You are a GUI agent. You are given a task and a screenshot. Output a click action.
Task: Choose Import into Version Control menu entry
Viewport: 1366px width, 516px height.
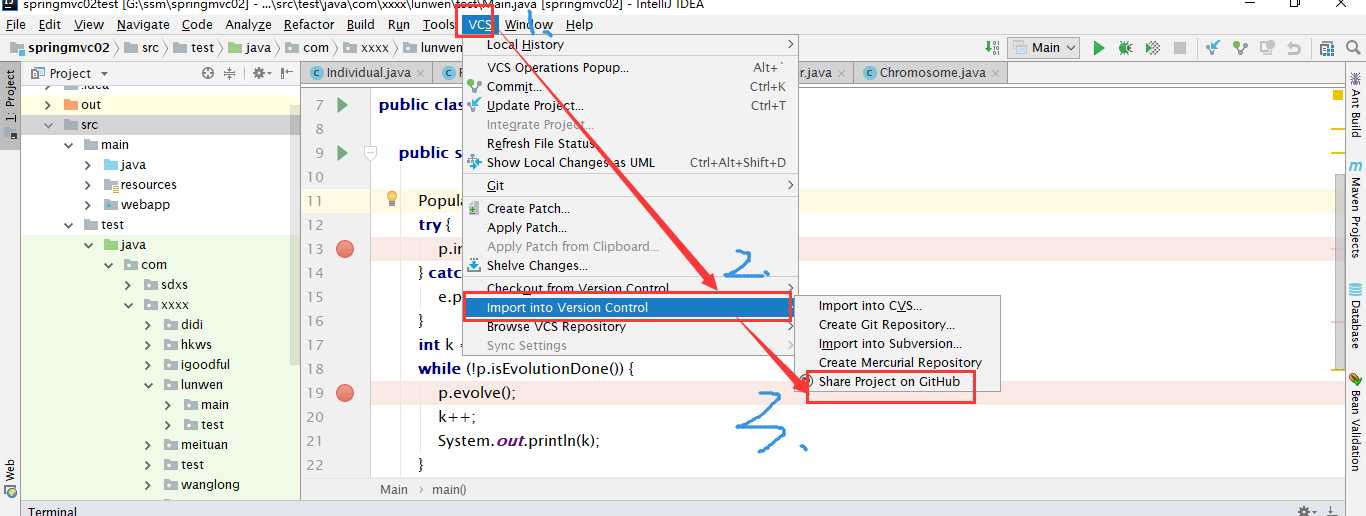pyautogui.click(x=630, y=307)
